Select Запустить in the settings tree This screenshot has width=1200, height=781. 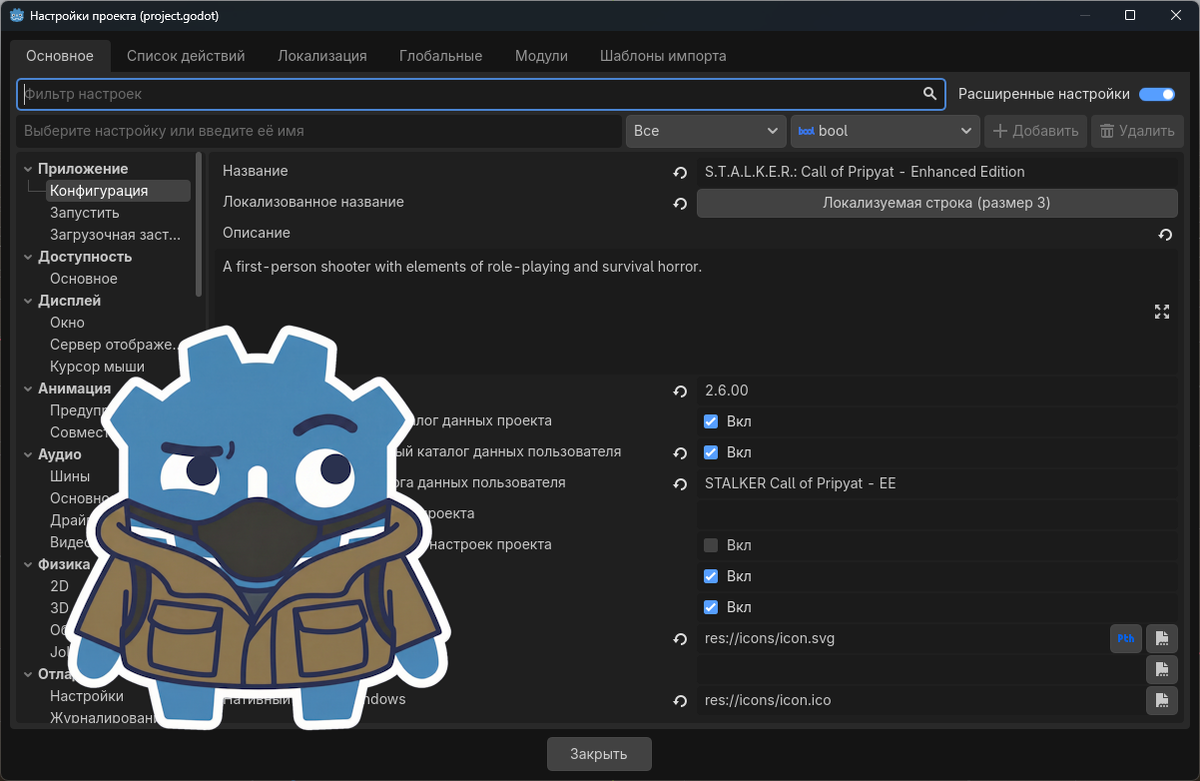pyautogui.click(x=85, y=213)
